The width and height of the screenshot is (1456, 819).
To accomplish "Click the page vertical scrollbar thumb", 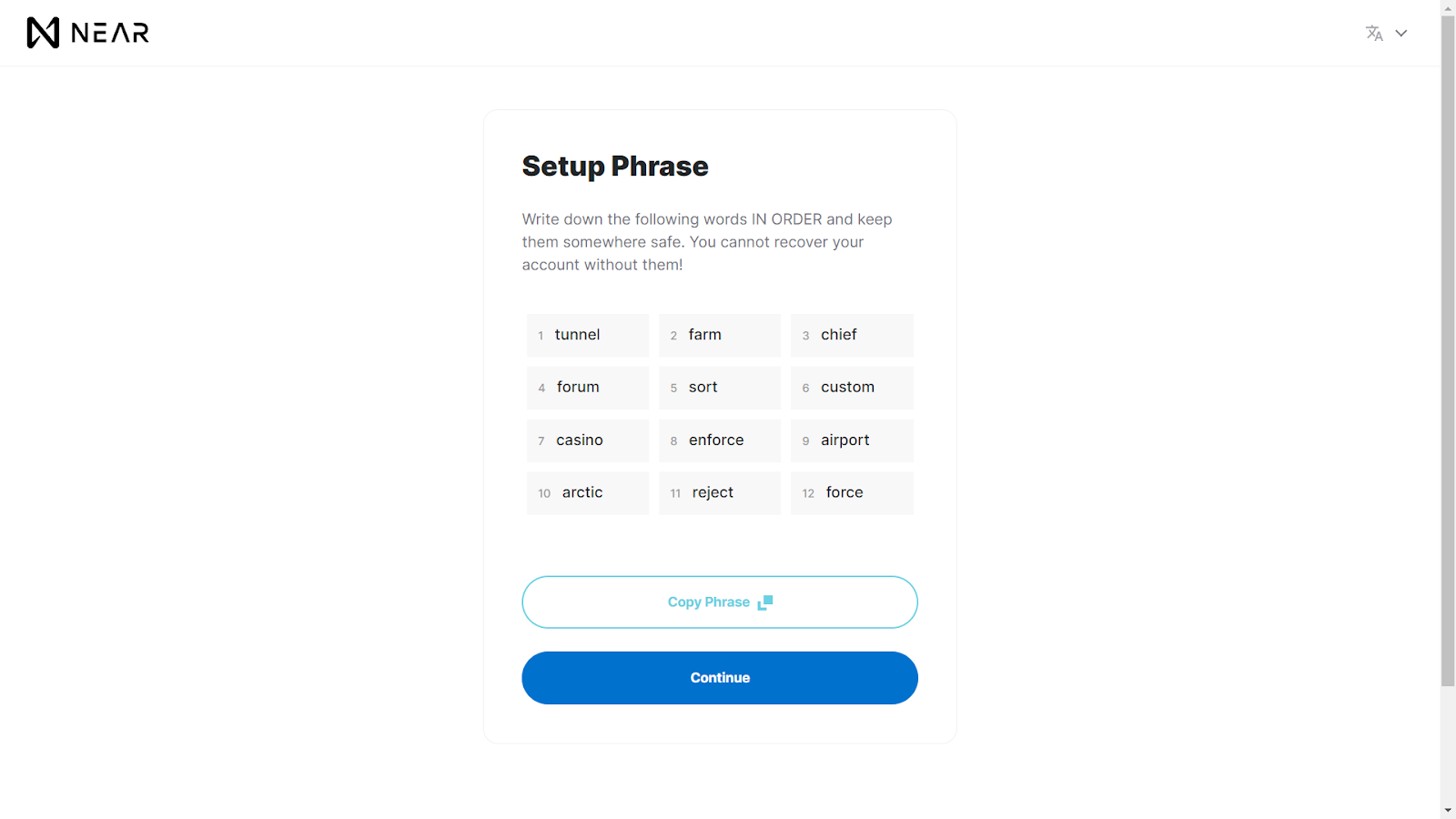I will pyautogui.click(x=1448, y=350).
